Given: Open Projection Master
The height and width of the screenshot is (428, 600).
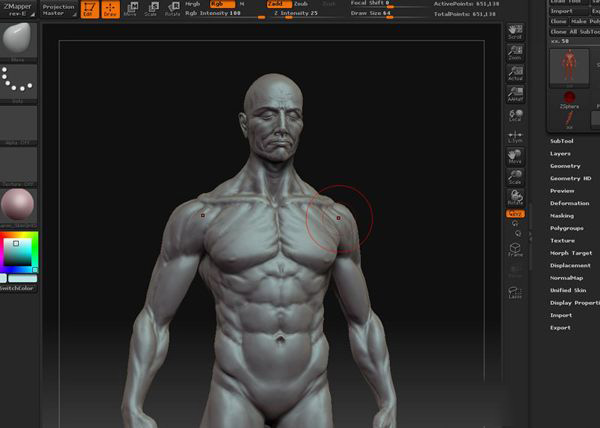Looking at the screenshot, I should click(x=59, y=9).
